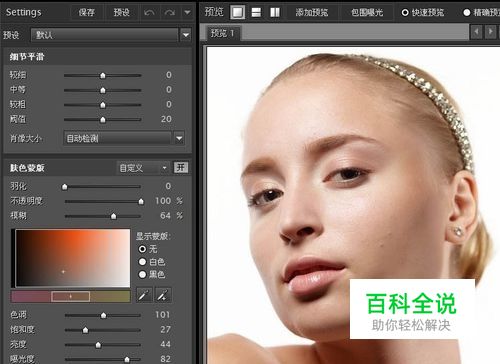This screenshot has height=364, width=500.
Task: Click the 曝光度 slider handle
Action: pyautogui.click(x=127, y=359)
